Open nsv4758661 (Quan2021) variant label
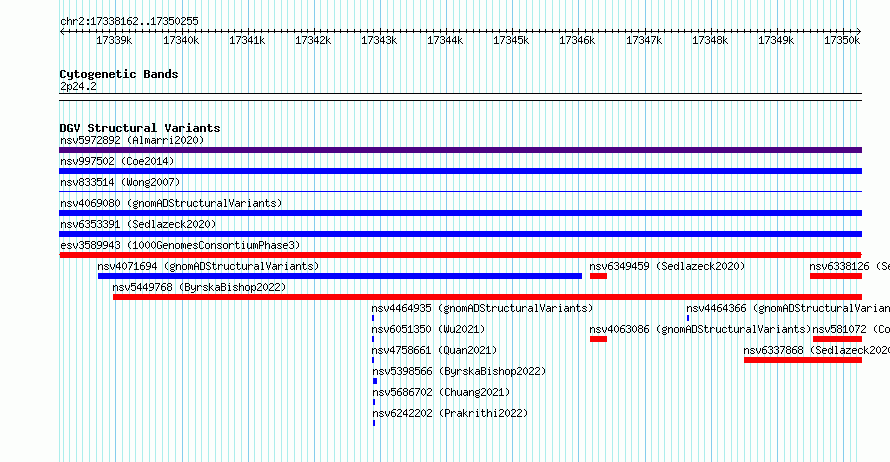This screenshot has width=890, height=462. (x=434, y=350)
